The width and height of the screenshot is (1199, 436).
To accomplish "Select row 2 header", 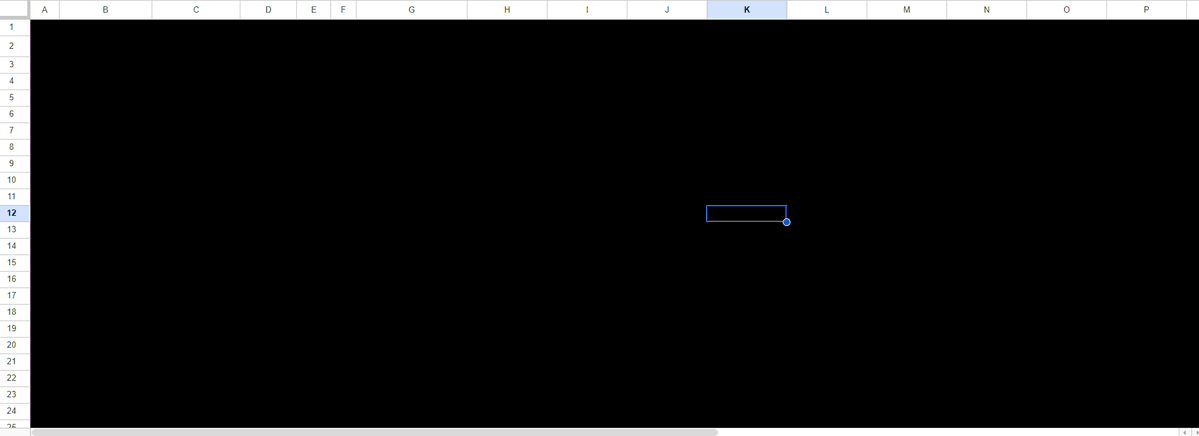I will tap(15, 46).
